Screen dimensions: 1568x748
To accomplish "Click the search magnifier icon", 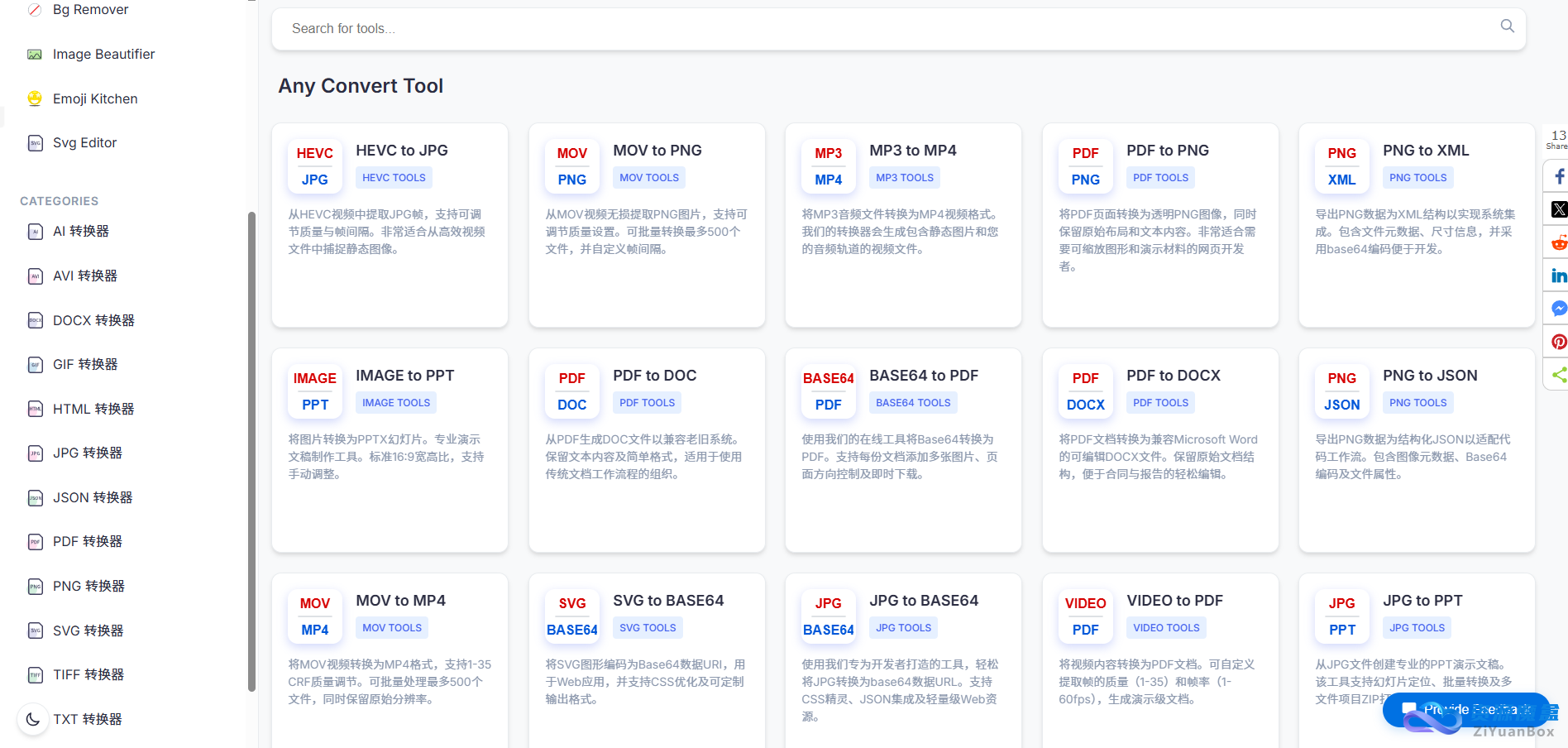I will point(1507,26).
